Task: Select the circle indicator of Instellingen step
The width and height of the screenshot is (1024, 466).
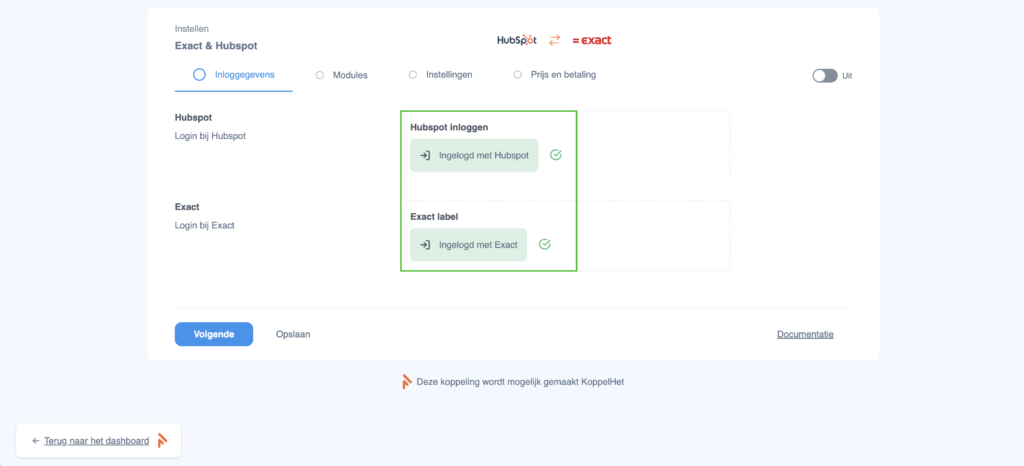Action: pyautogui.click(x=413, y=74)
